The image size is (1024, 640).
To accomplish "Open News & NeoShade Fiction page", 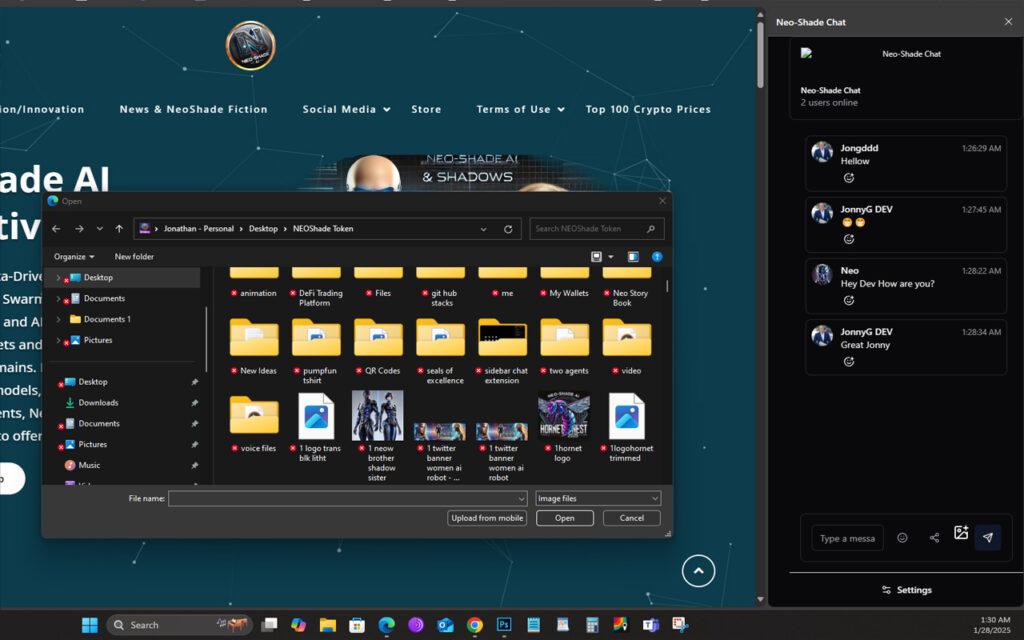I will tap(193, 109).
